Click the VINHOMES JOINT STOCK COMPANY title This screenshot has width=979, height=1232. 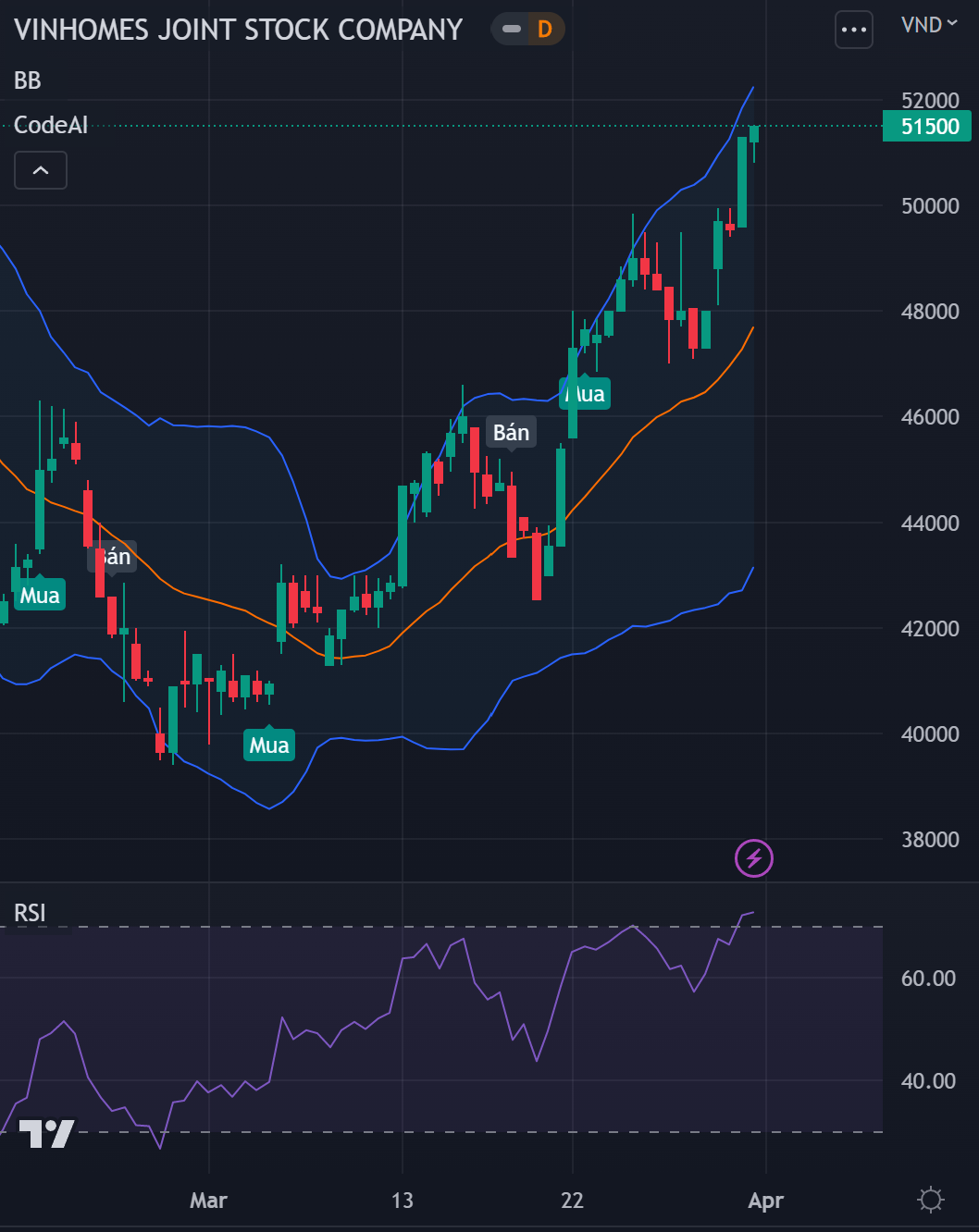pos(239,30)
